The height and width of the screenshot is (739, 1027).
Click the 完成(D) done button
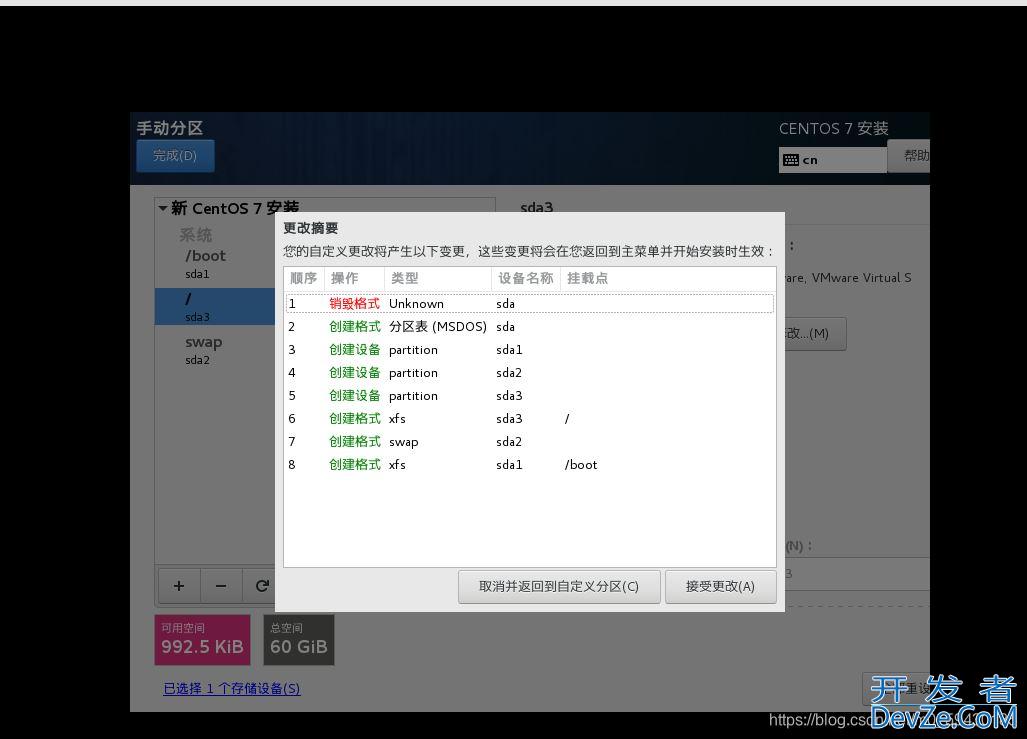click(x=175, y=156)
